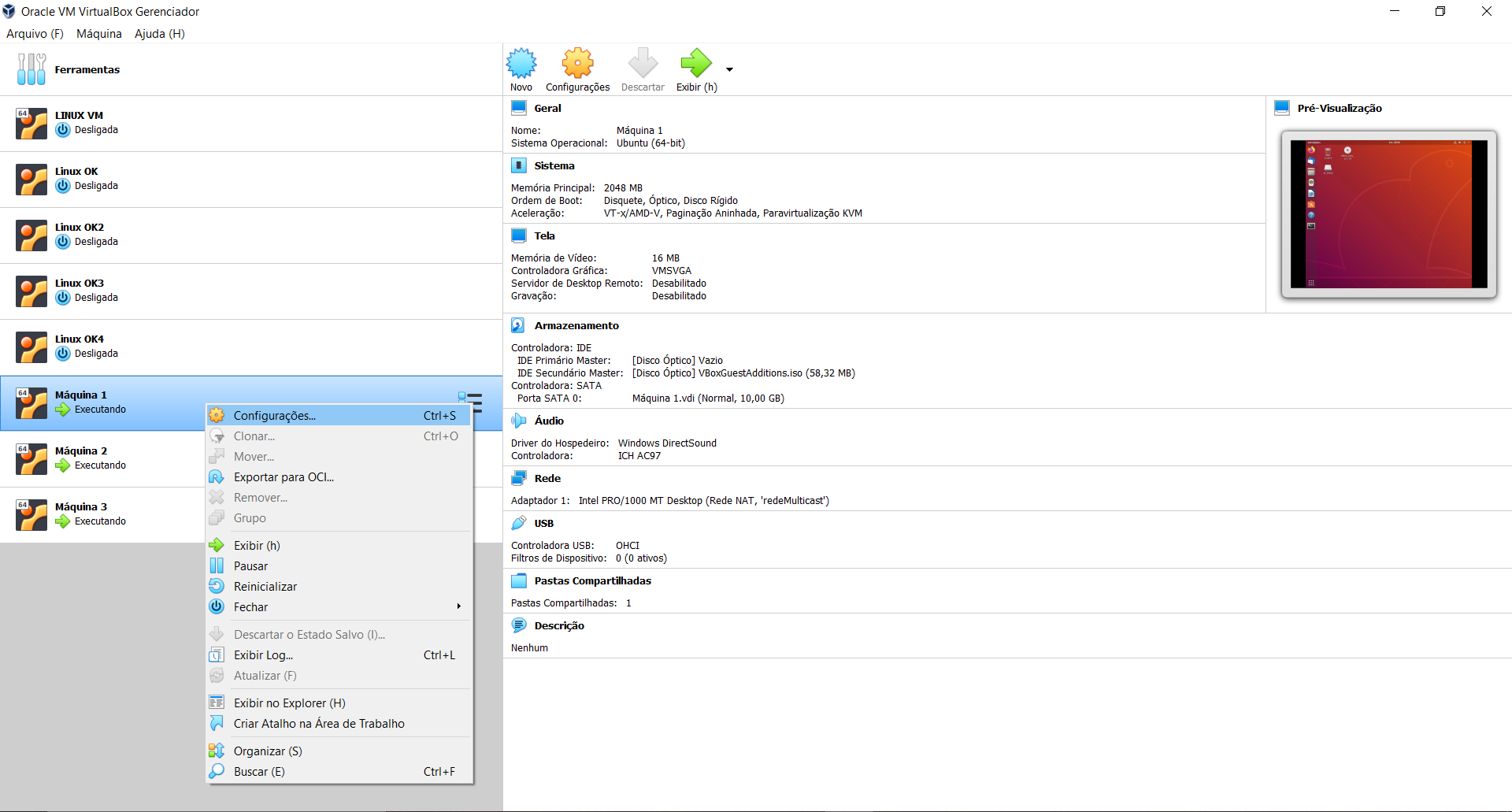Choose Exibir (h) in the context menu
The height and width of the screenshot is (812, 1512).
339,546
